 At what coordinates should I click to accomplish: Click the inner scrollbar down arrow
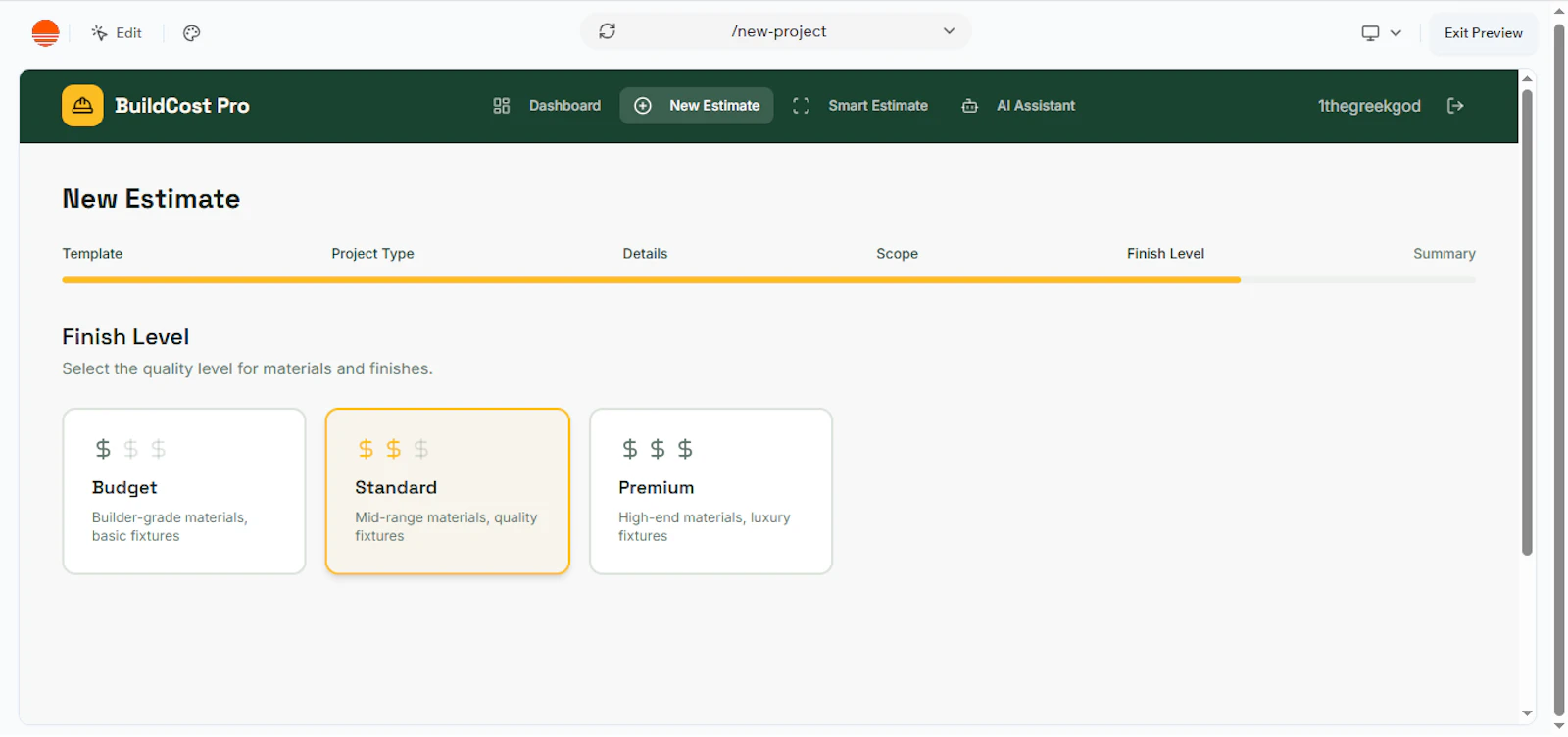1527,713
